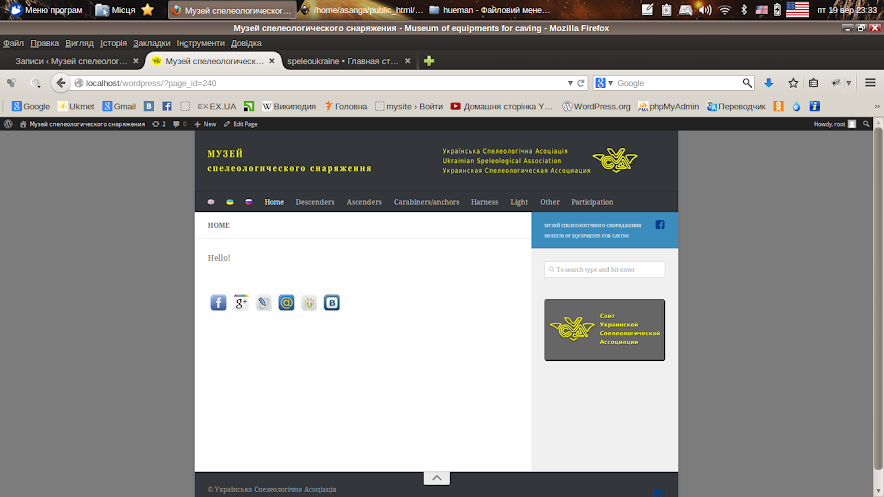
Task: Open the hueman file manager taskbar item
Action: pos(489,10)
